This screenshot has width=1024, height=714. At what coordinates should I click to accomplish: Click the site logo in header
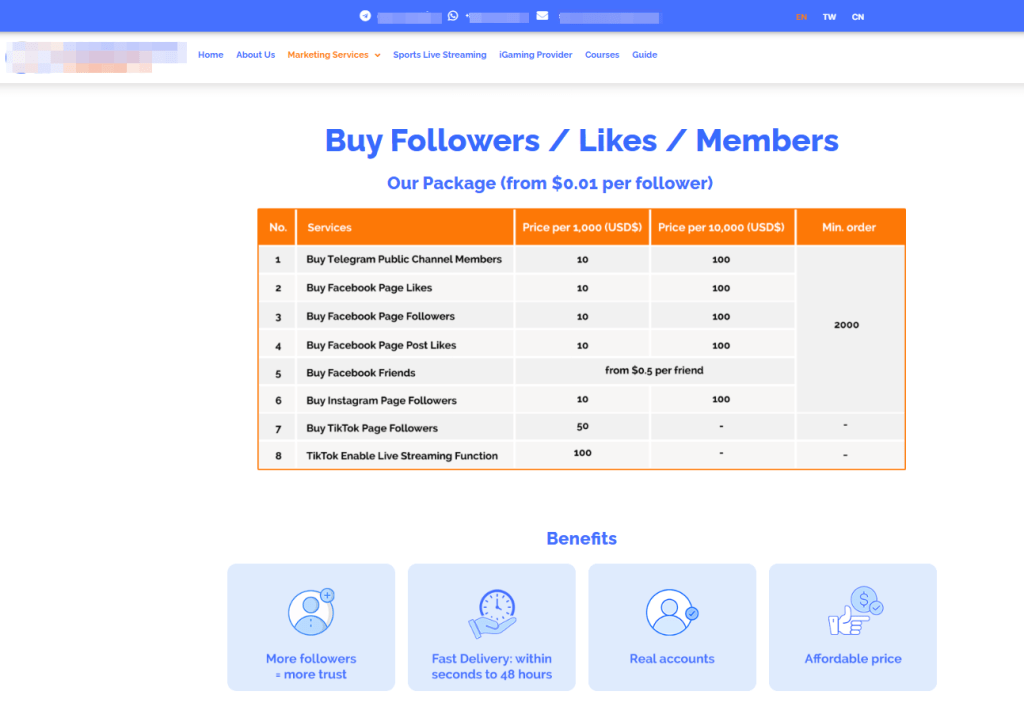coord(96,56)
